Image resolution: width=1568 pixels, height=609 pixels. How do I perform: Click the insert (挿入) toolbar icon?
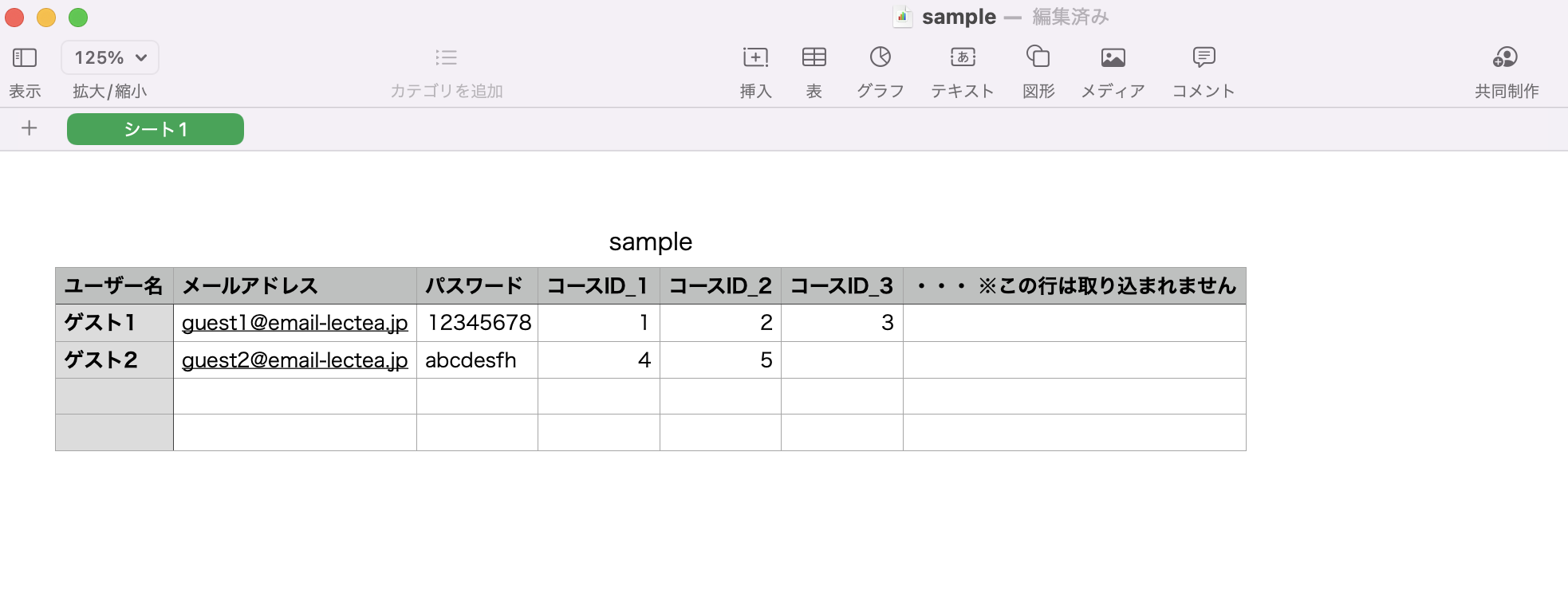[755, 57]
